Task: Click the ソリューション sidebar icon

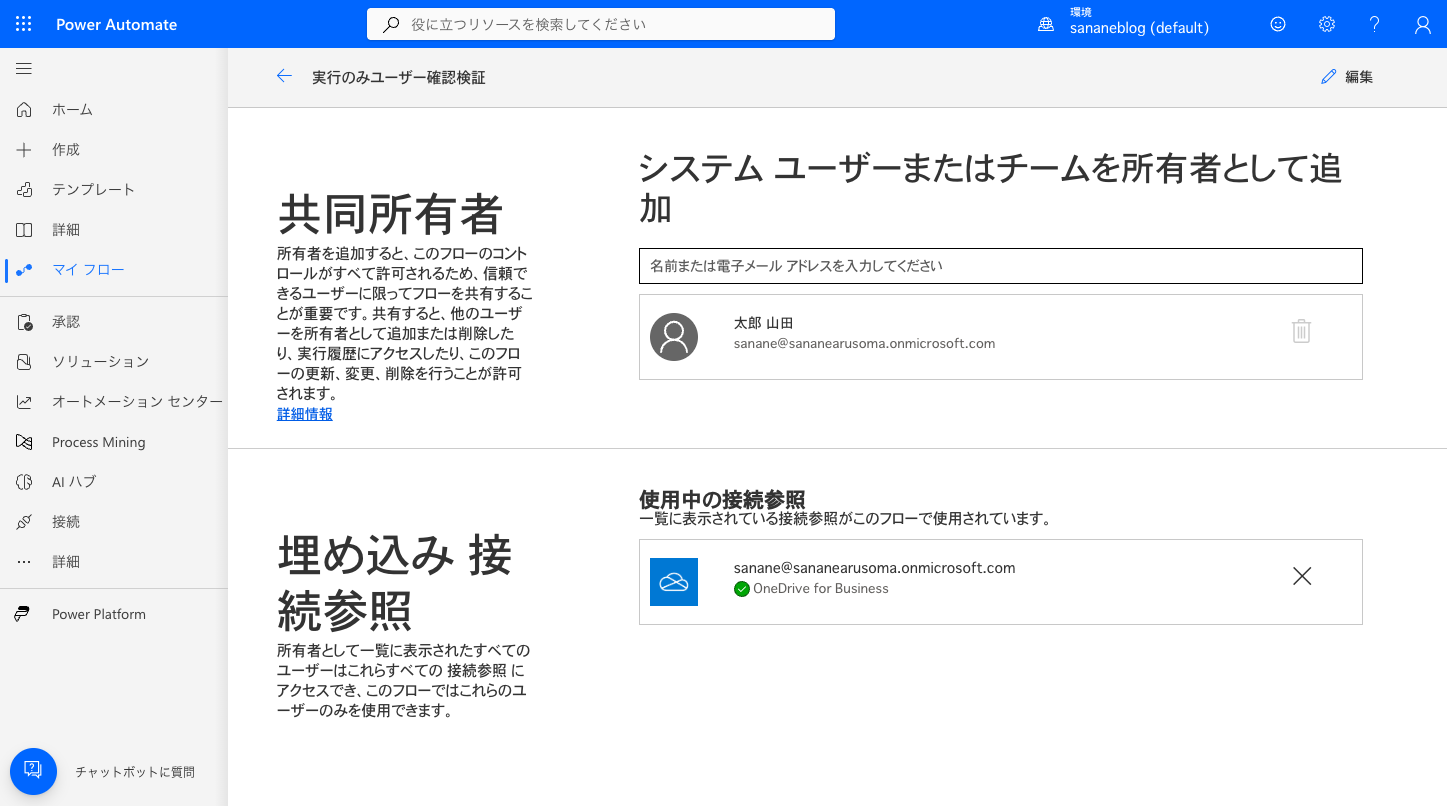Action: tap(24, 361)
